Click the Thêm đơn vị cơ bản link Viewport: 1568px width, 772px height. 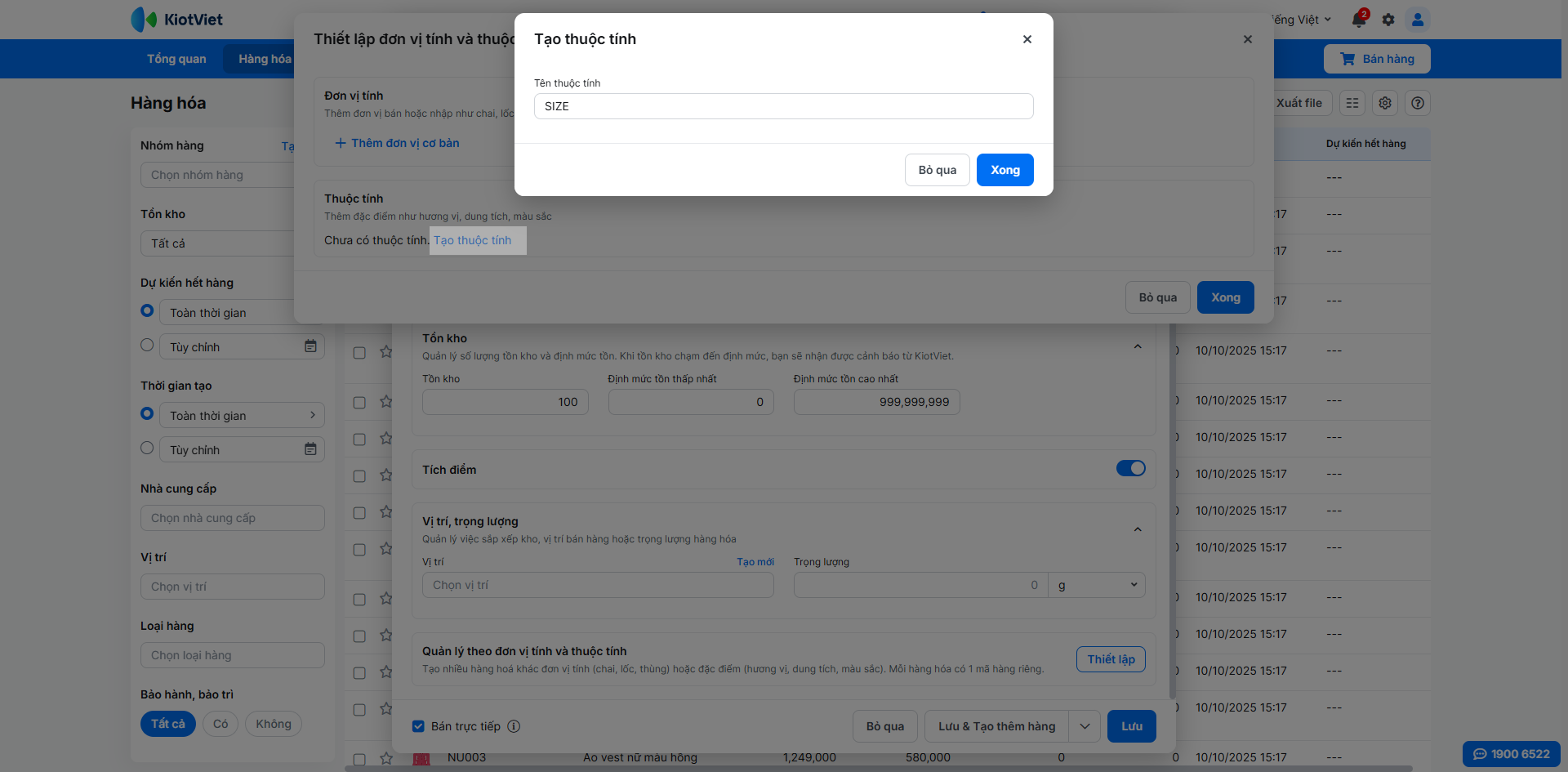click(x=398, y=143)
